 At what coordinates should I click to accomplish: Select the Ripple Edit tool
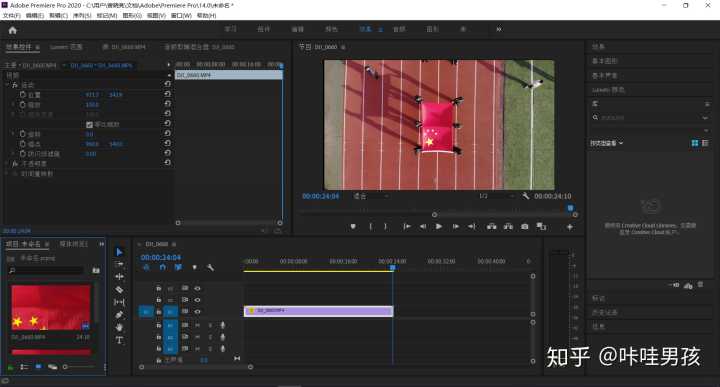point(119,277)
